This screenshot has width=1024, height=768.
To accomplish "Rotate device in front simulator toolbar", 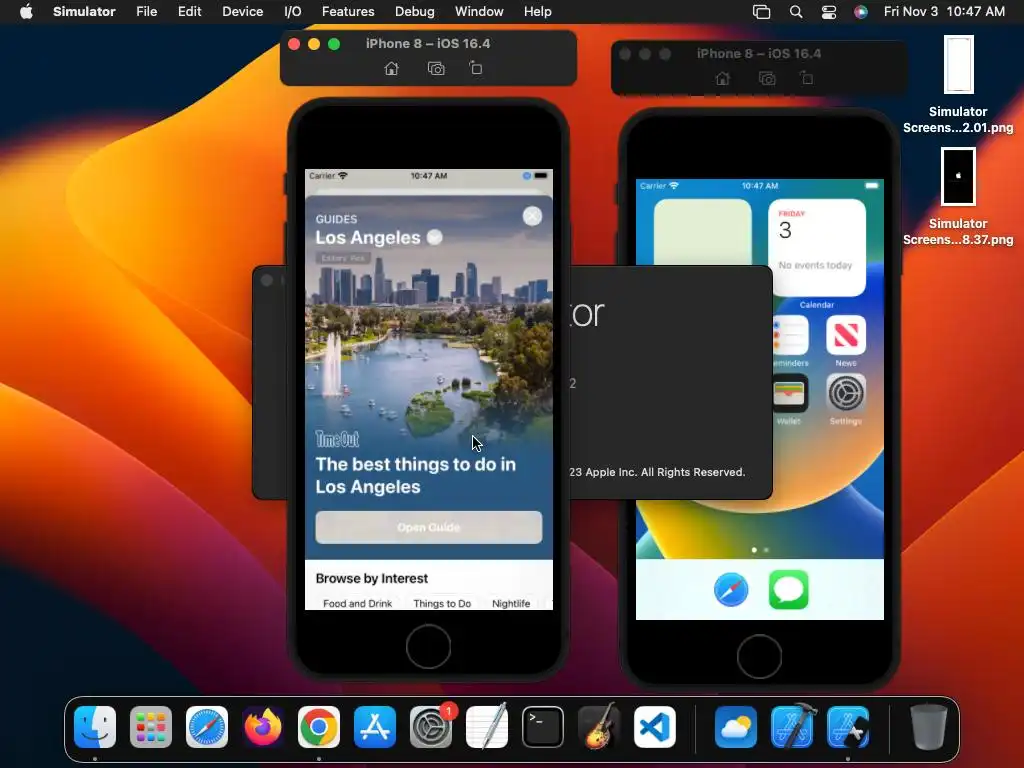I will coord(476,68).
